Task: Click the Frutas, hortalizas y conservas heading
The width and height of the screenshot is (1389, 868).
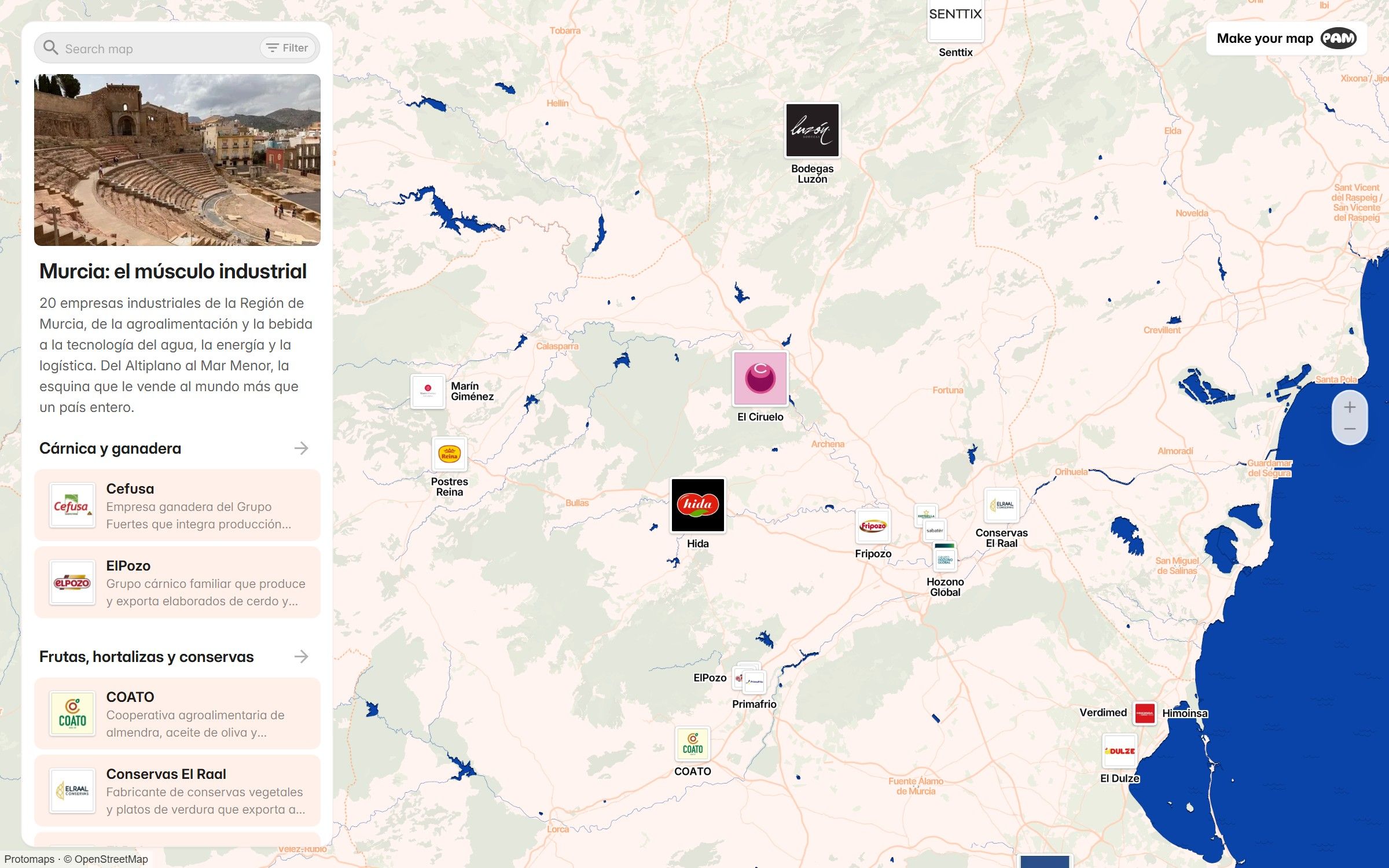Action: (x=146, y=657)
